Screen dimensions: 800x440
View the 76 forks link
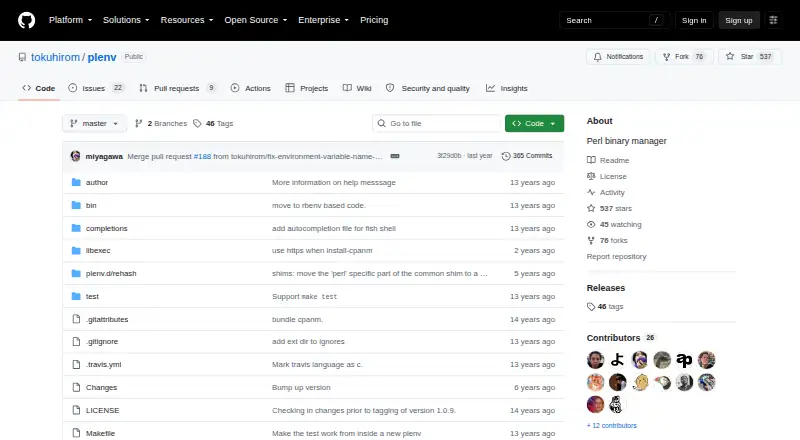coord(607,240)
